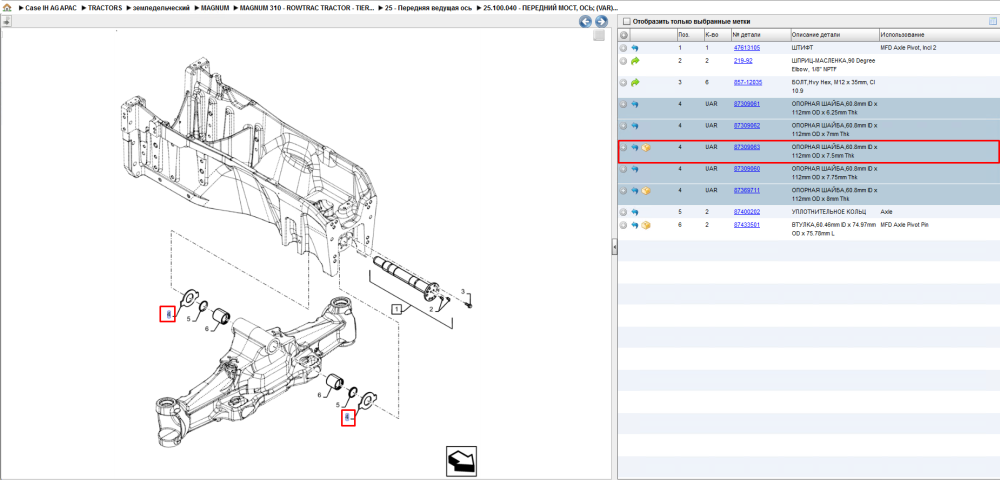Open MAGNUM breadcrumb level

click(214, 8)
